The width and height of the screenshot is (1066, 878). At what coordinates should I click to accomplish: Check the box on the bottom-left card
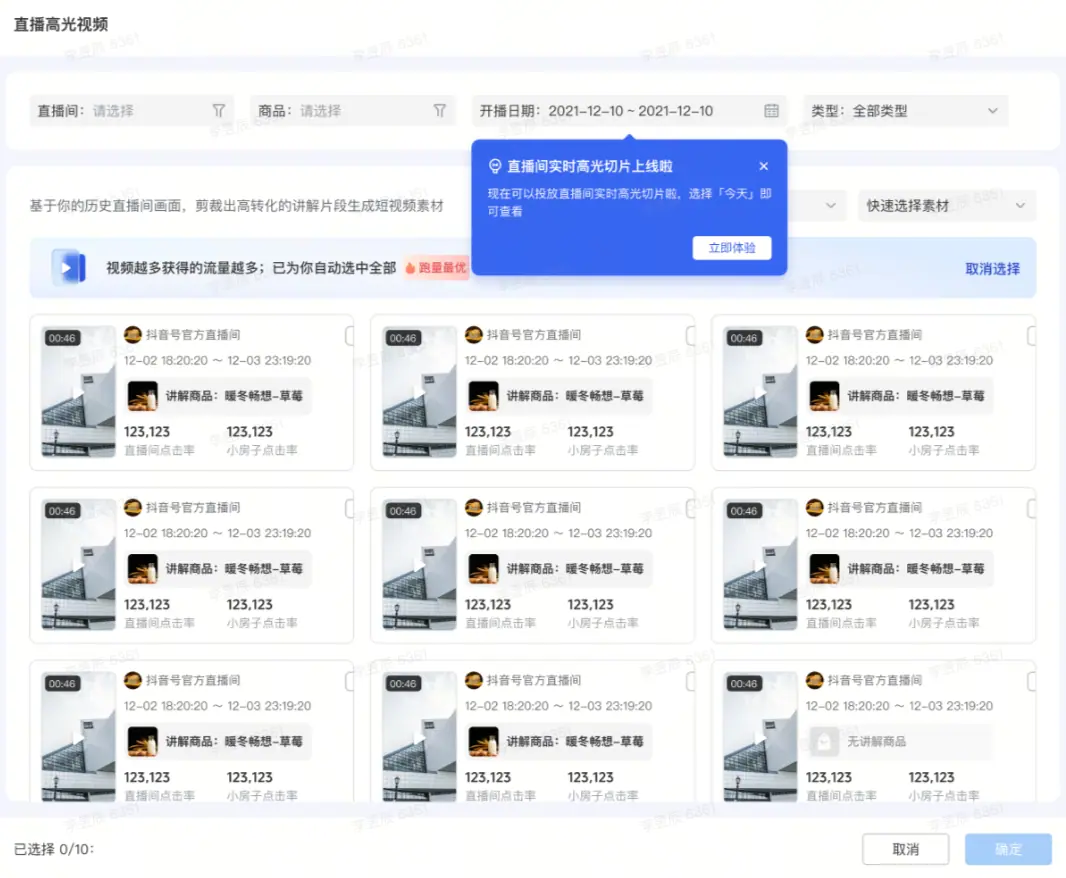tap(350, 681)
